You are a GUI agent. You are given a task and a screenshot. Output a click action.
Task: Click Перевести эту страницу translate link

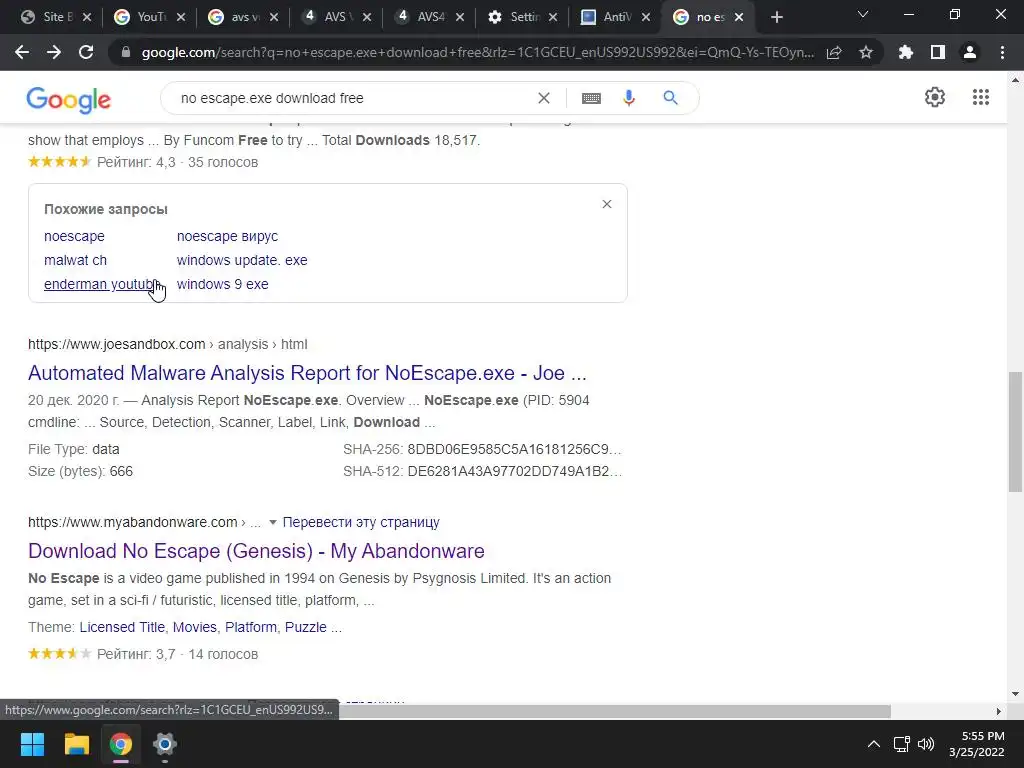click(360, 522)
